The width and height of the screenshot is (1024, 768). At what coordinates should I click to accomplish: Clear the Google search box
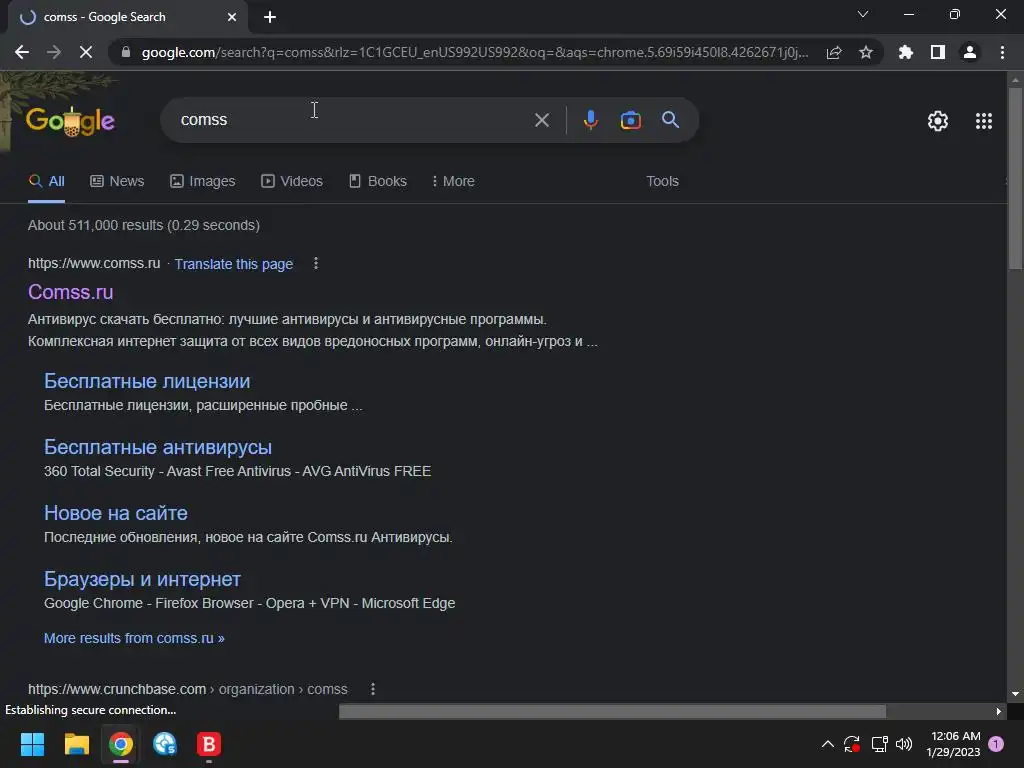tap(541, 120)
